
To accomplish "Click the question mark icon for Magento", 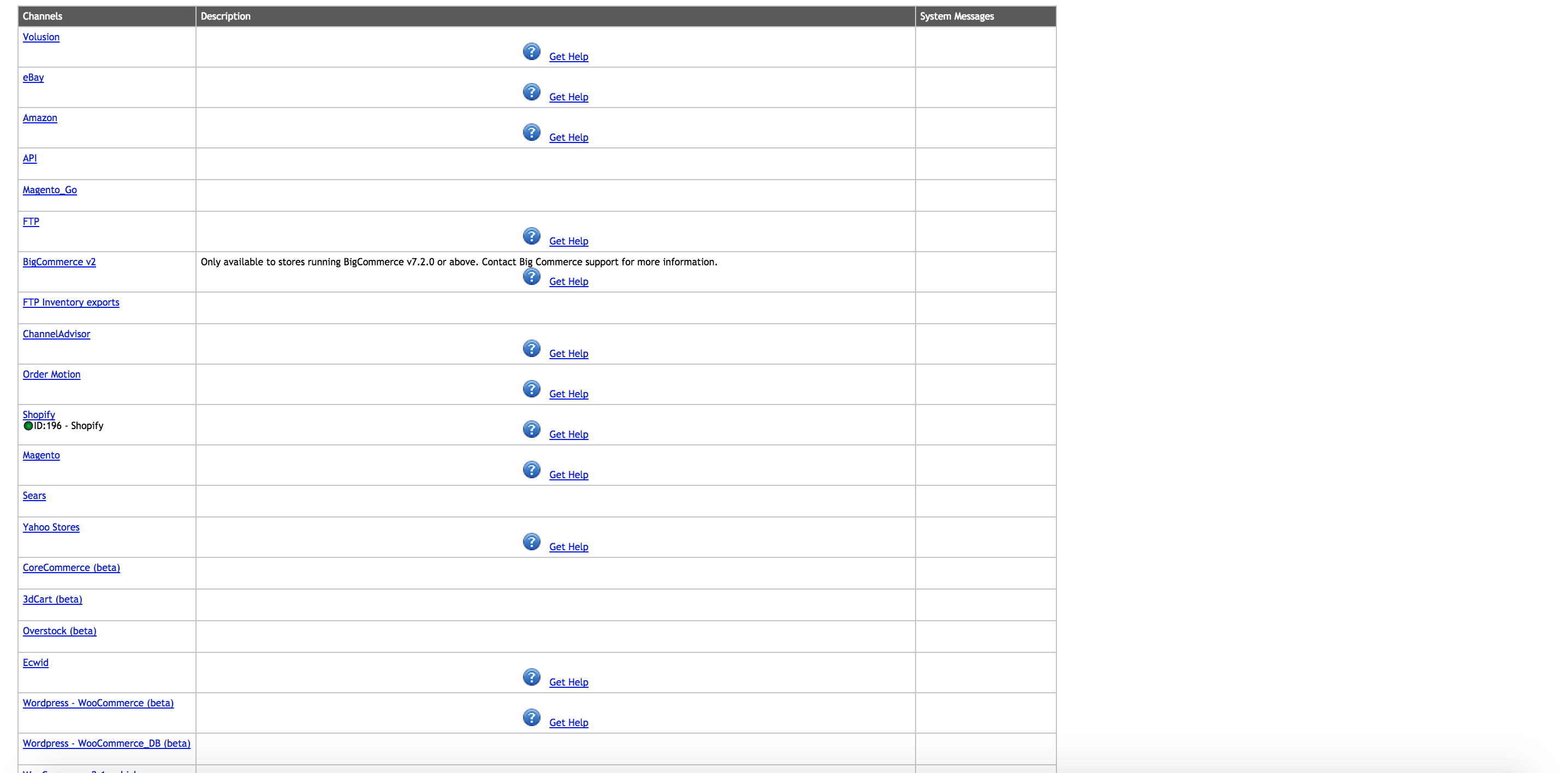I will 531,469.
